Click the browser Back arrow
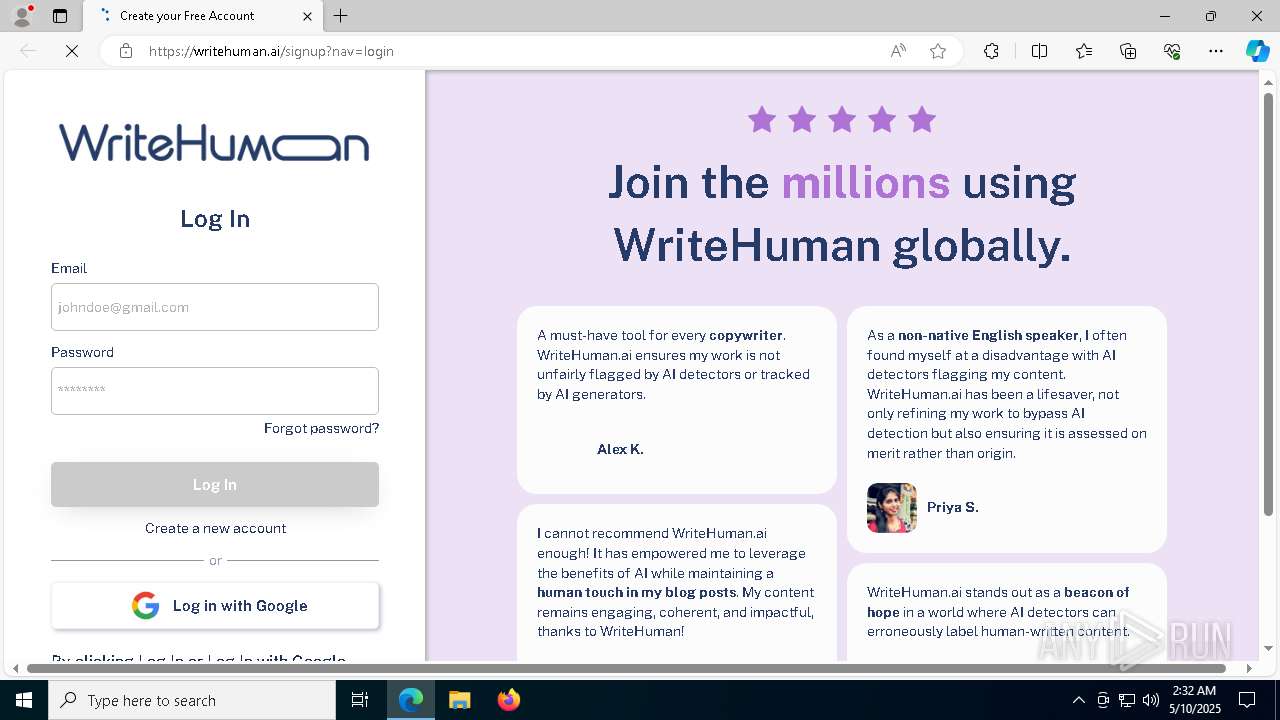 click(28, 51)
